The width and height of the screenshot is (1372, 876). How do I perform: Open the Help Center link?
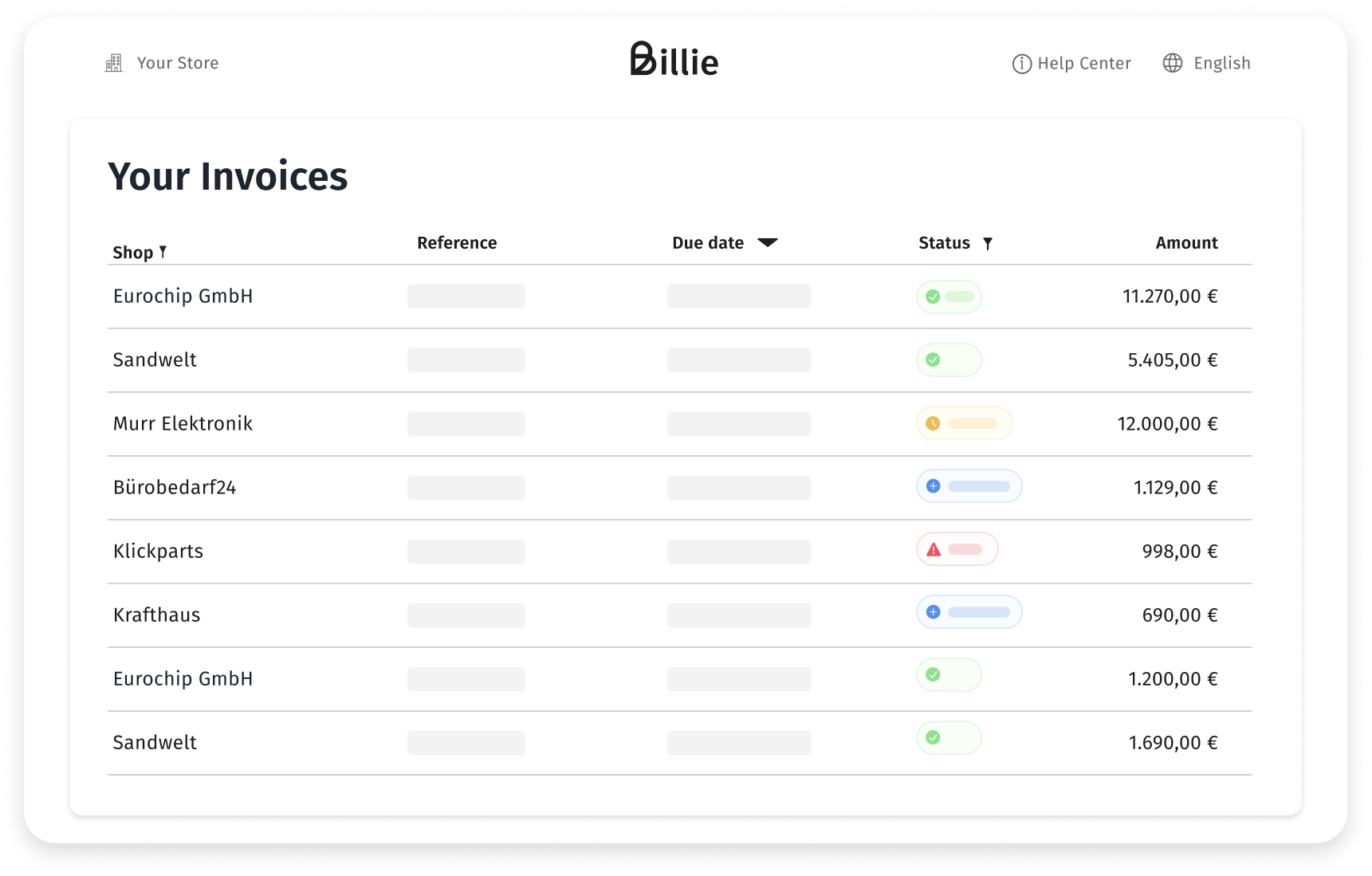point(1083,63)
